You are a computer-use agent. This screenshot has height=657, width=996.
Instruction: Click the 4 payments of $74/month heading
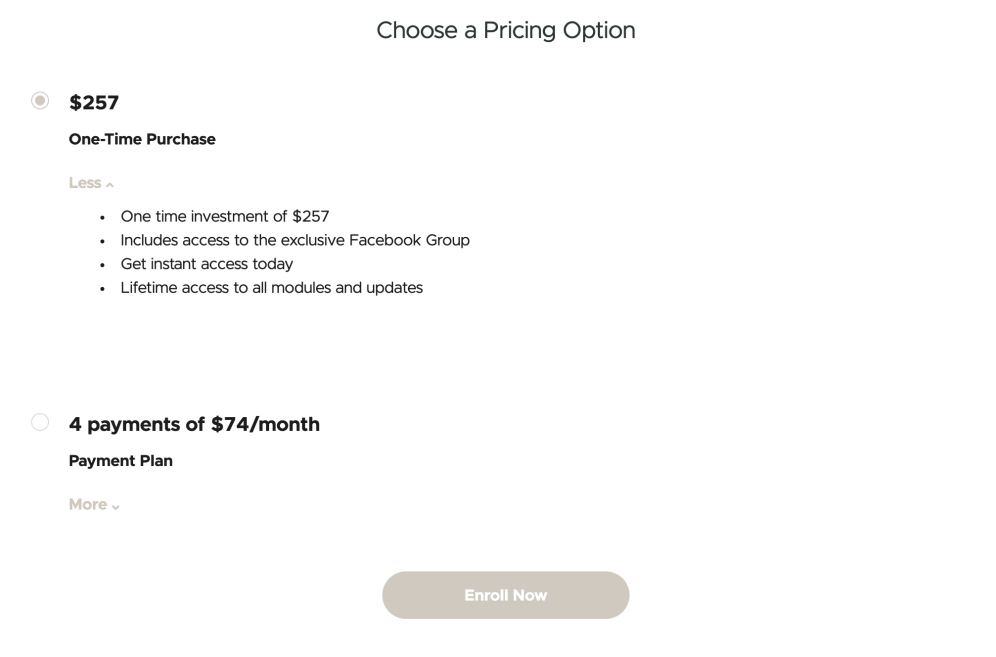tap(194, 424)
